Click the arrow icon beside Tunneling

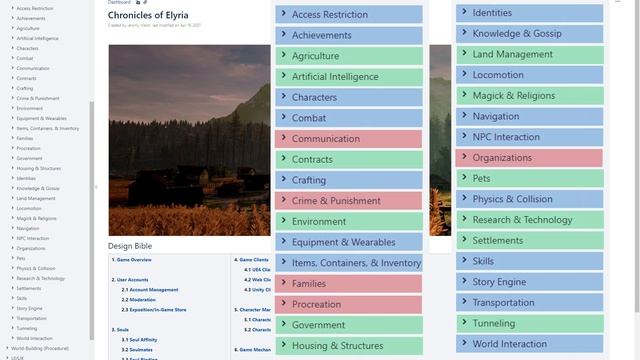click(464, 322)
